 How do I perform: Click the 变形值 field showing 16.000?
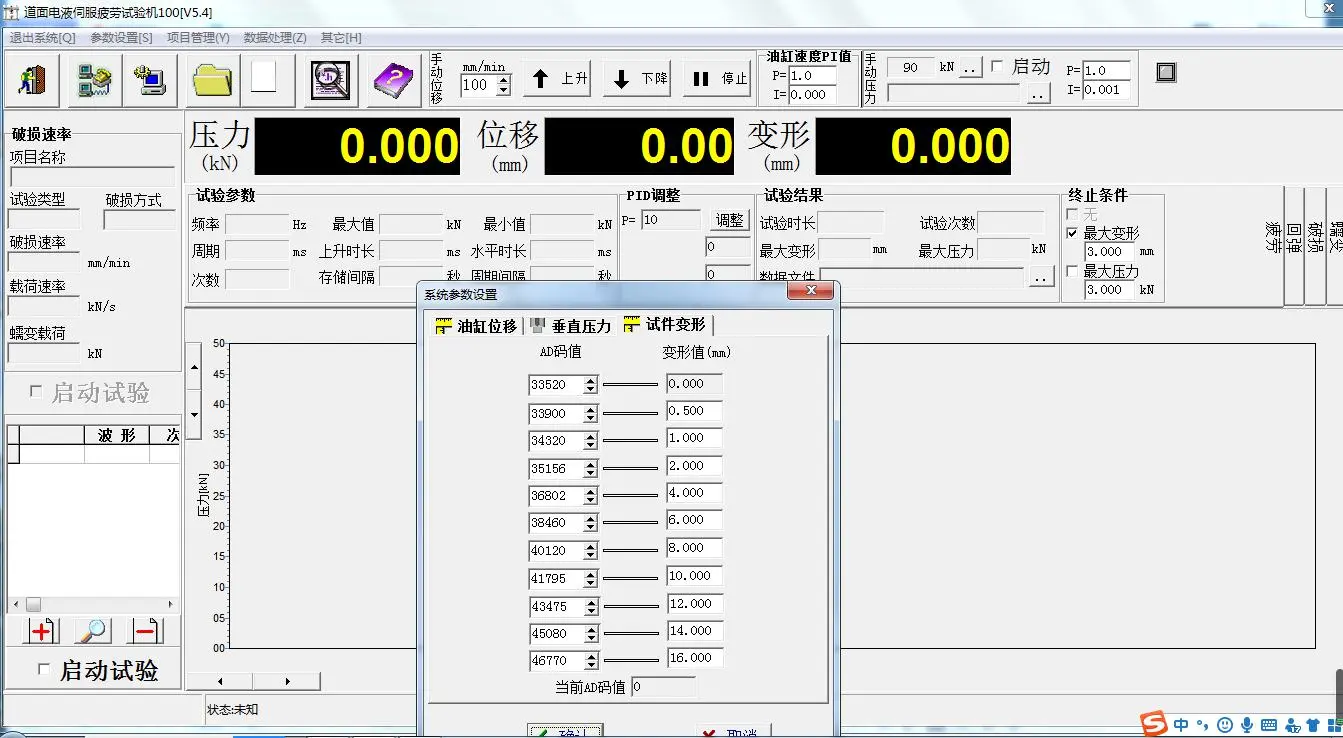[694, 658]
